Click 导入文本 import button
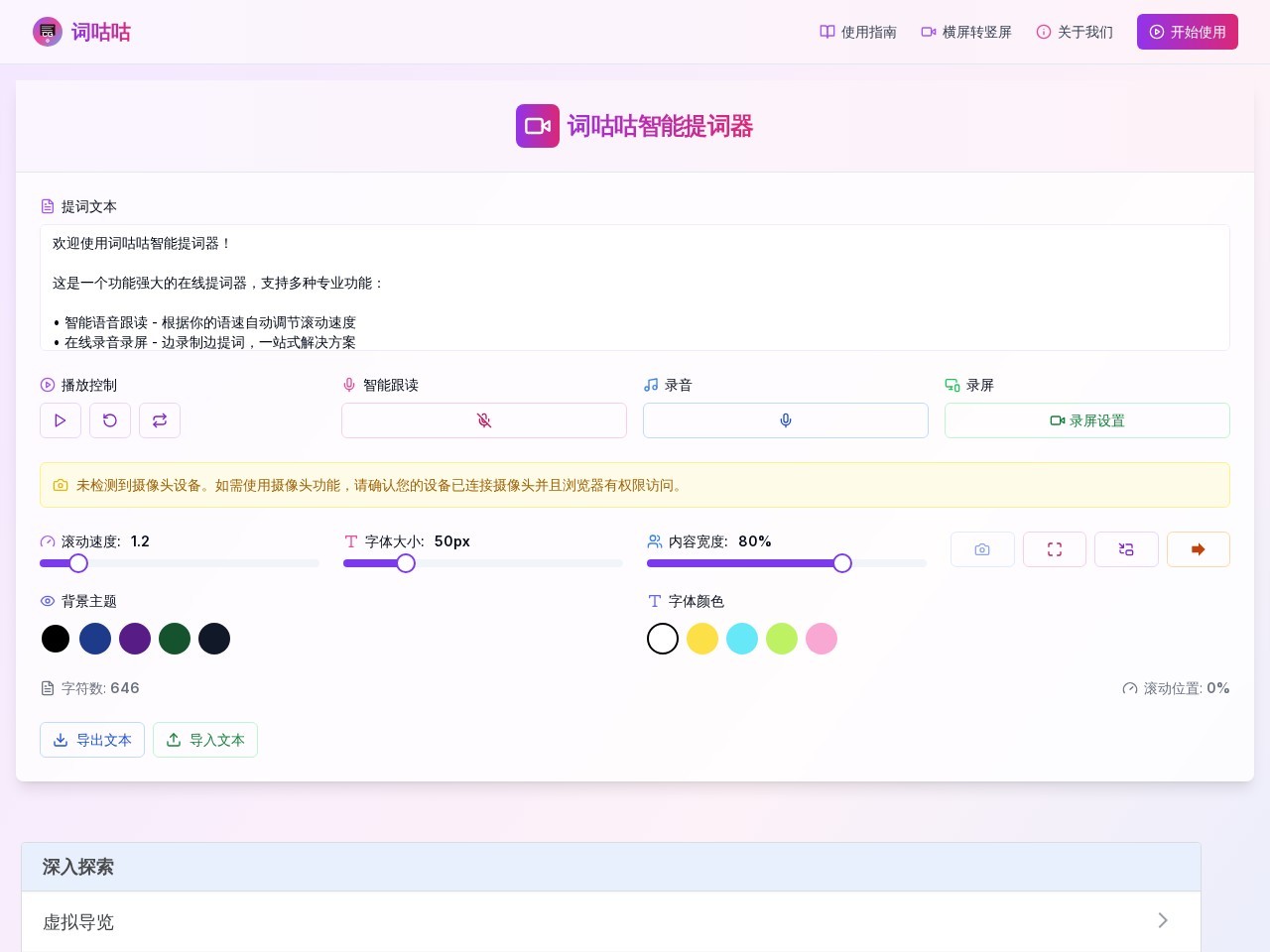1270x952 pixels. click(205, 740)
